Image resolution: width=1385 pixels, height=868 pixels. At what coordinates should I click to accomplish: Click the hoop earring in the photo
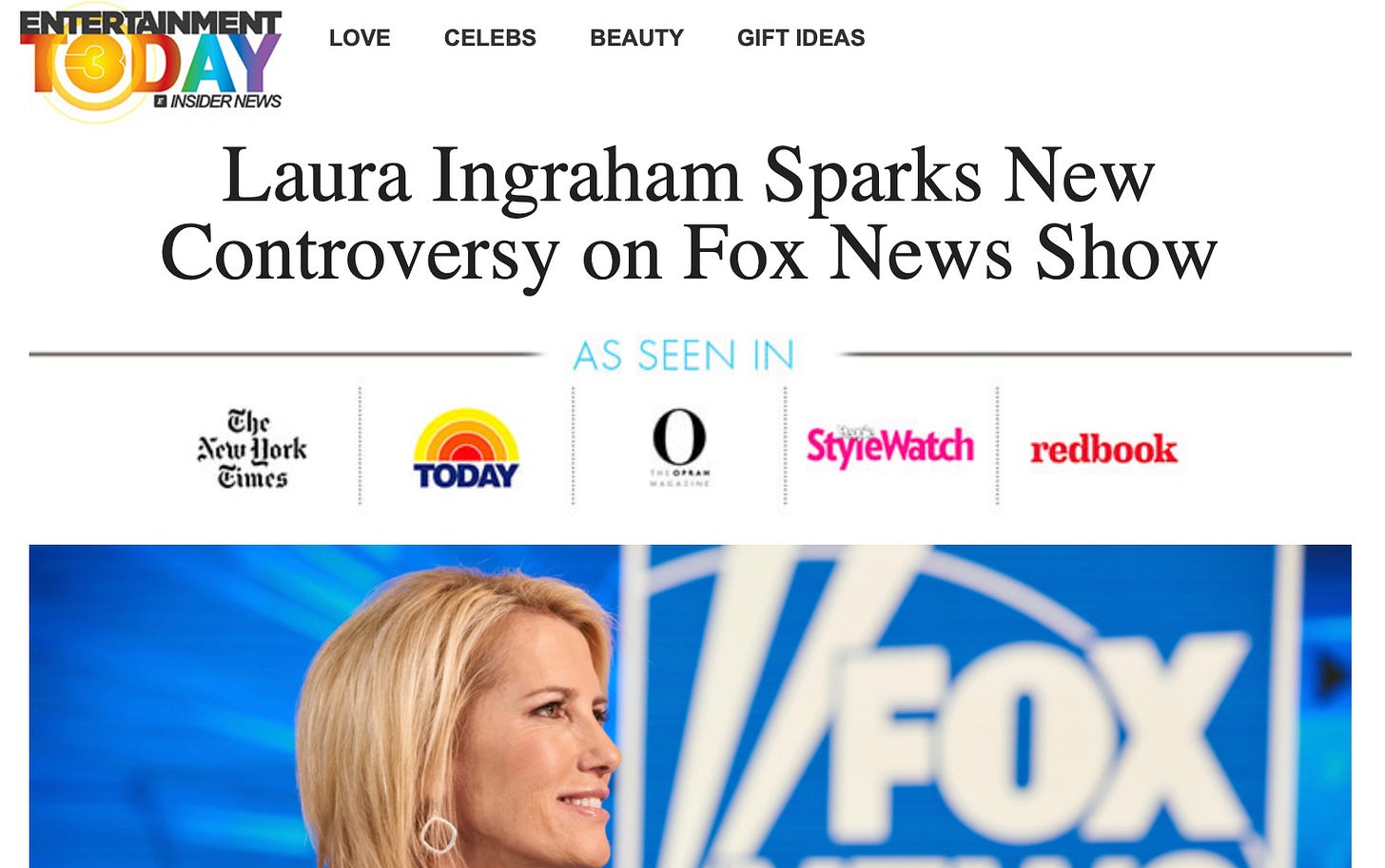(x=439, y=833)
